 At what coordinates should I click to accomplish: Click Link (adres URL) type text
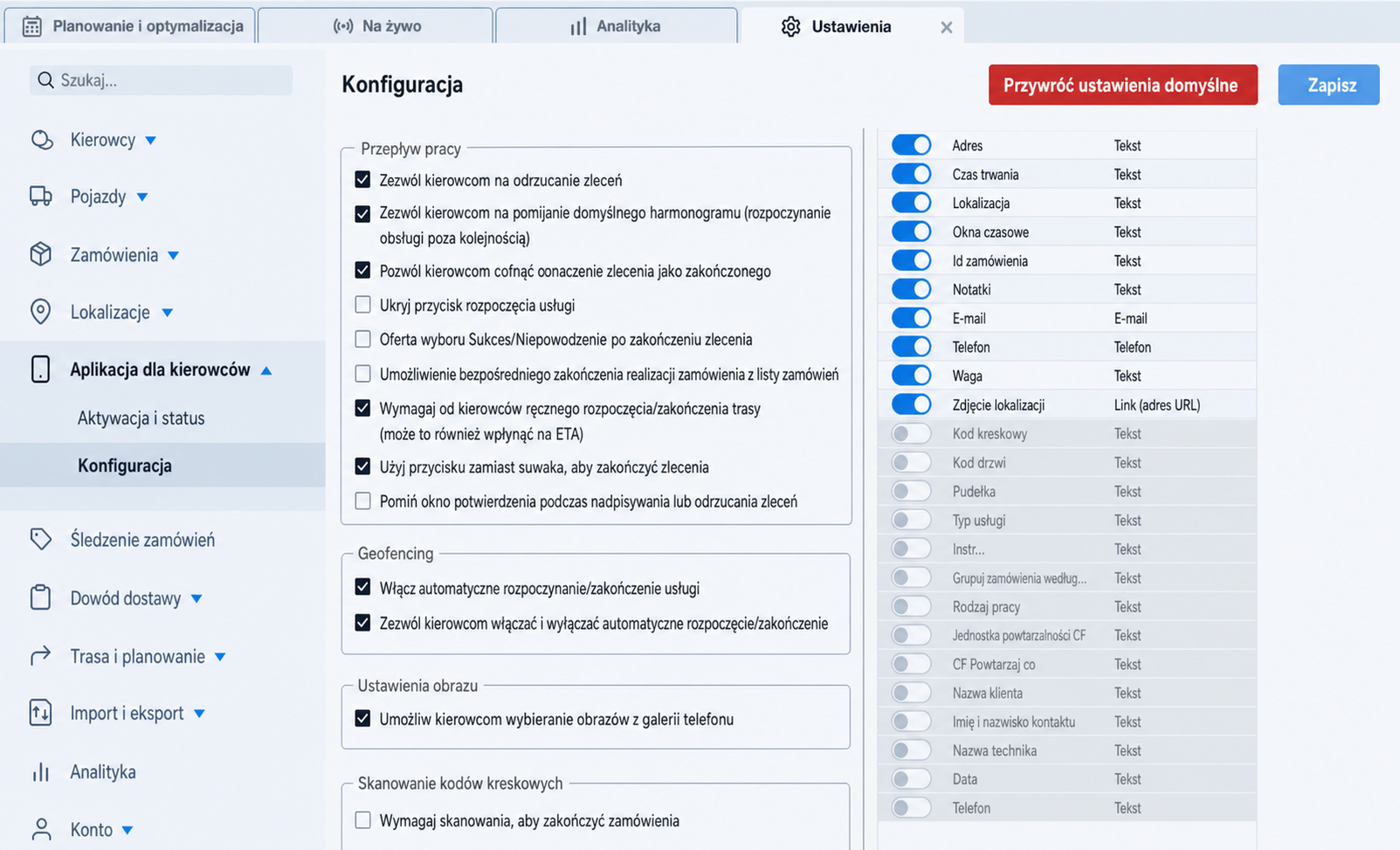[1157, 404]
